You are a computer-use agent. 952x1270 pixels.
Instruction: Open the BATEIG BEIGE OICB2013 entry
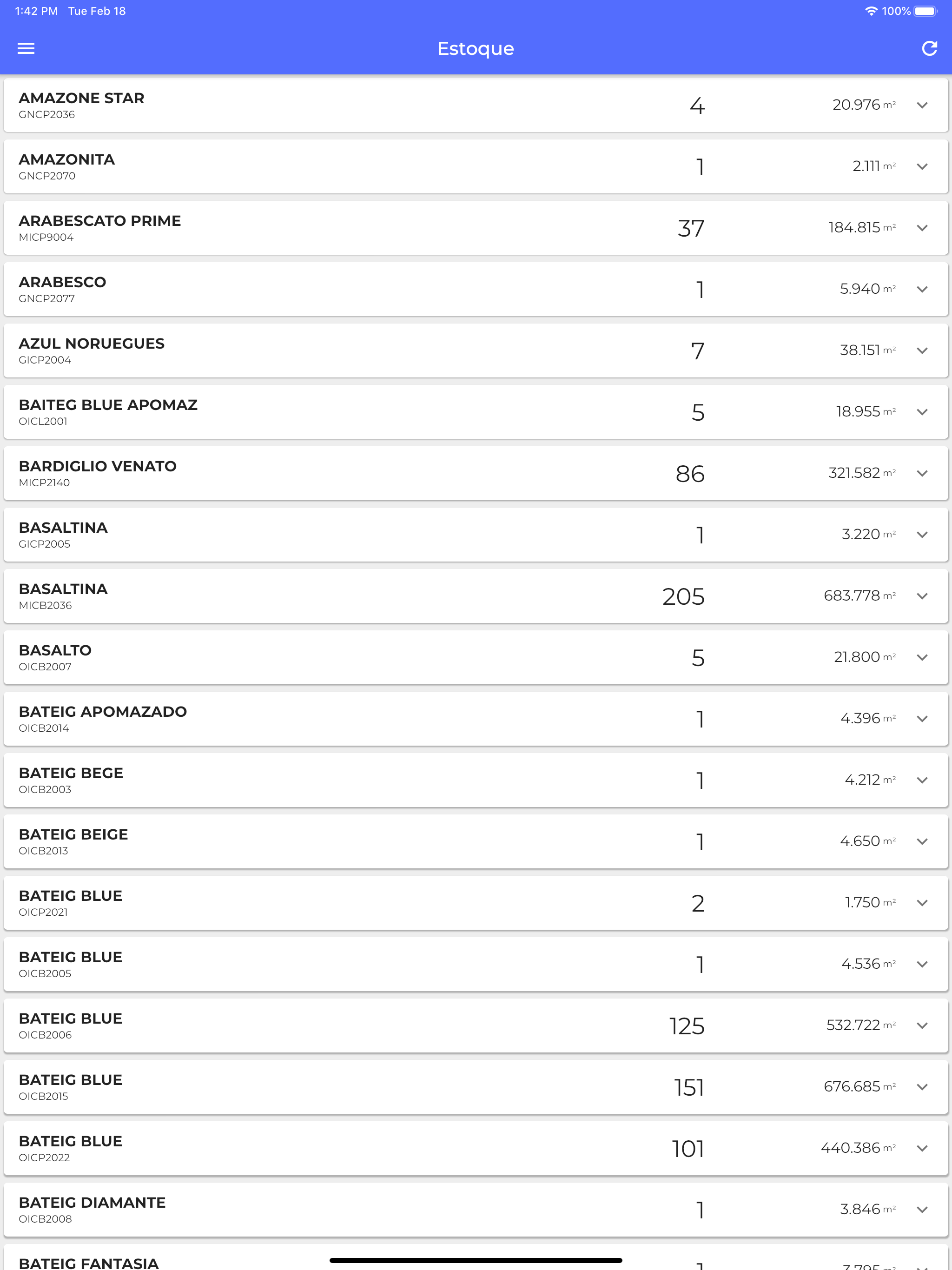[x=476, y=842]
